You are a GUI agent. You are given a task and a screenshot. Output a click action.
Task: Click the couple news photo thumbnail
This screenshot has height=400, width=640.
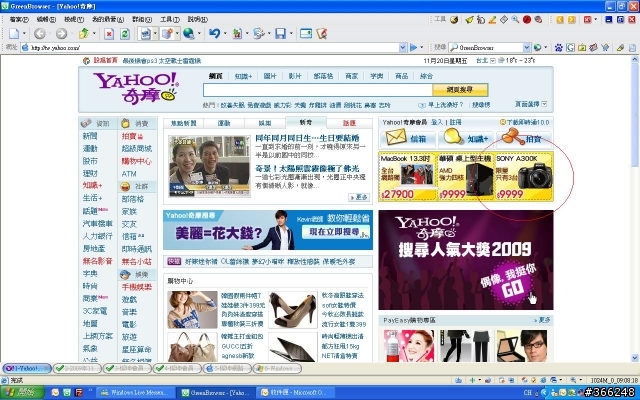pos(209,166)
